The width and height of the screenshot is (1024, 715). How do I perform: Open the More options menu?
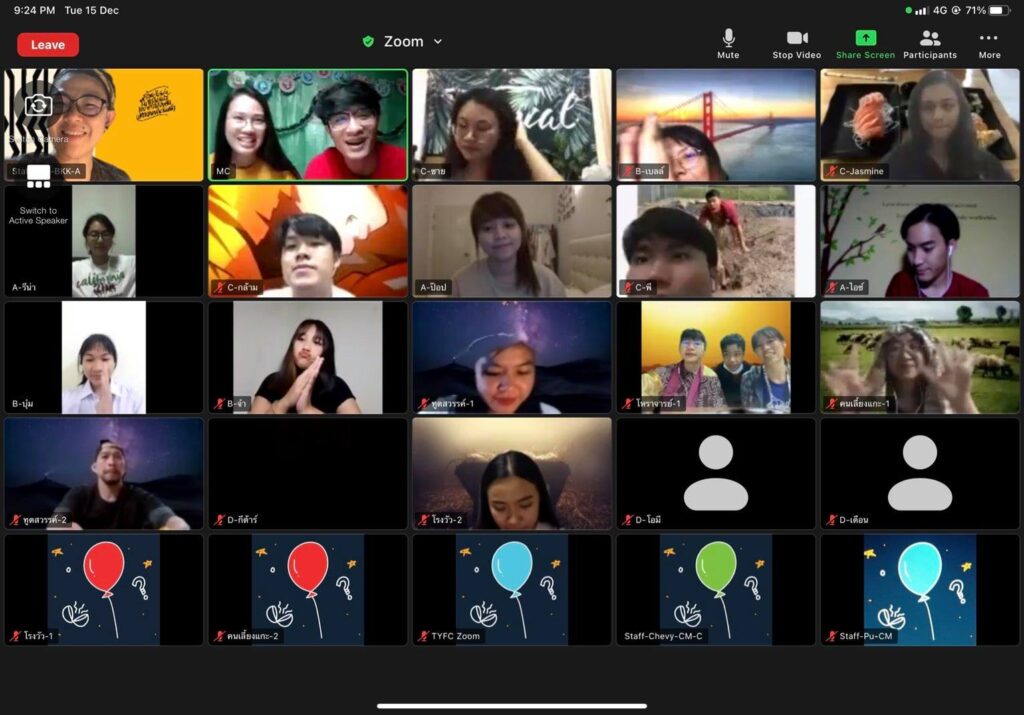click(989, 44)
